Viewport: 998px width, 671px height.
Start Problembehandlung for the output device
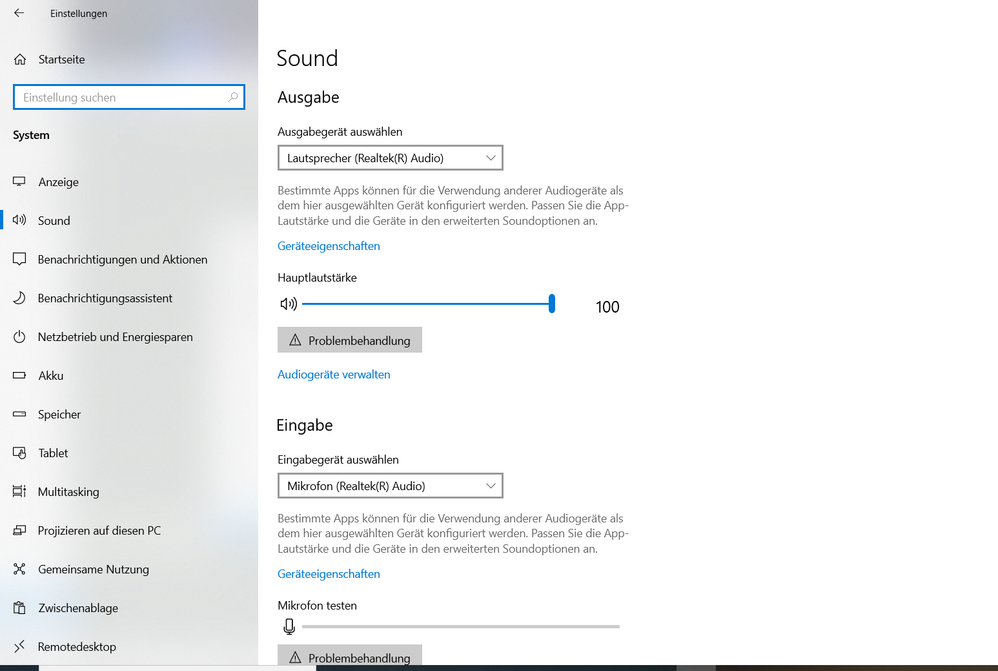(x=349, y=339)
